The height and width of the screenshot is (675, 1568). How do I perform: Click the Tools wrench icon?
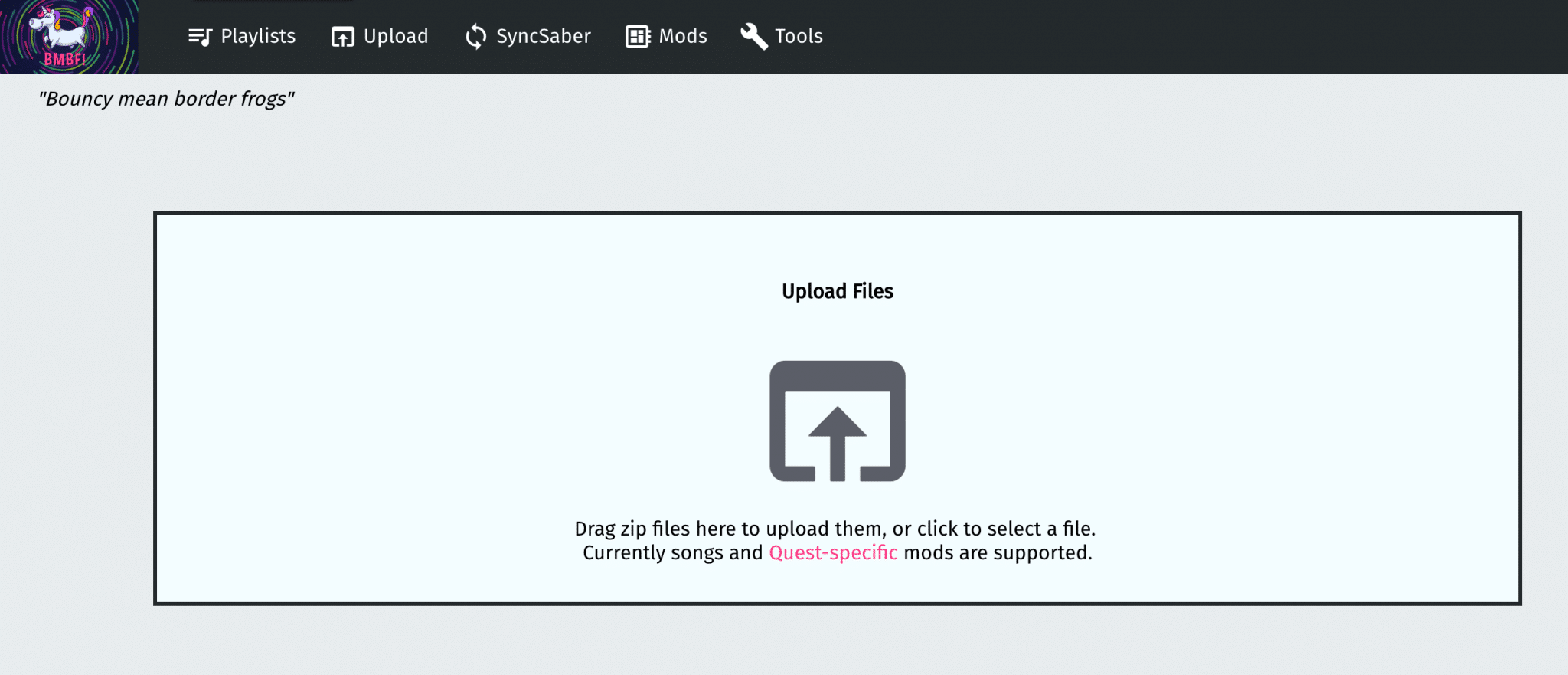tap(754, 36)
